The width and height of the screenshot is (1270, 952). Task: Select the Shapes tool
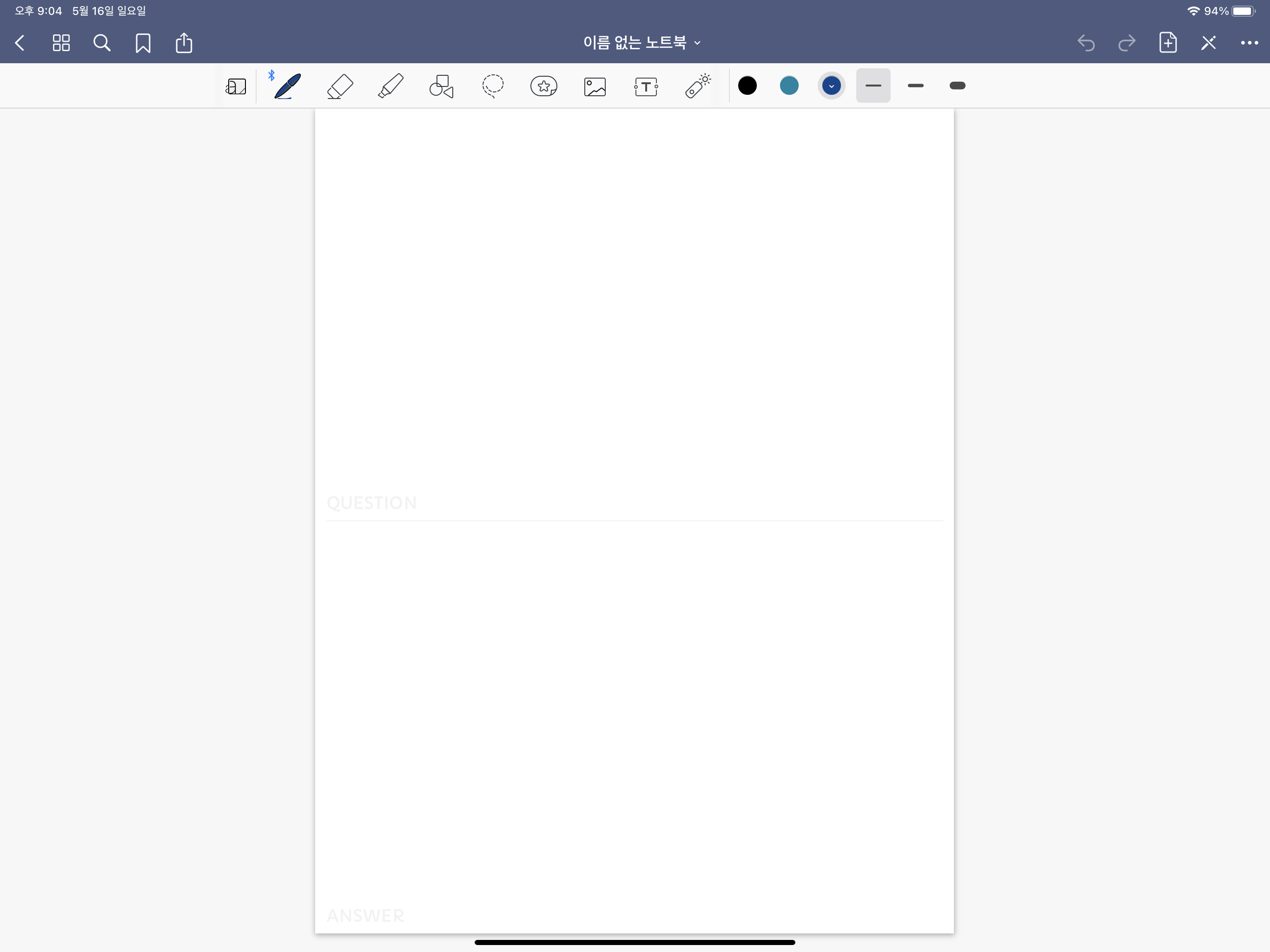pos(441,87)
